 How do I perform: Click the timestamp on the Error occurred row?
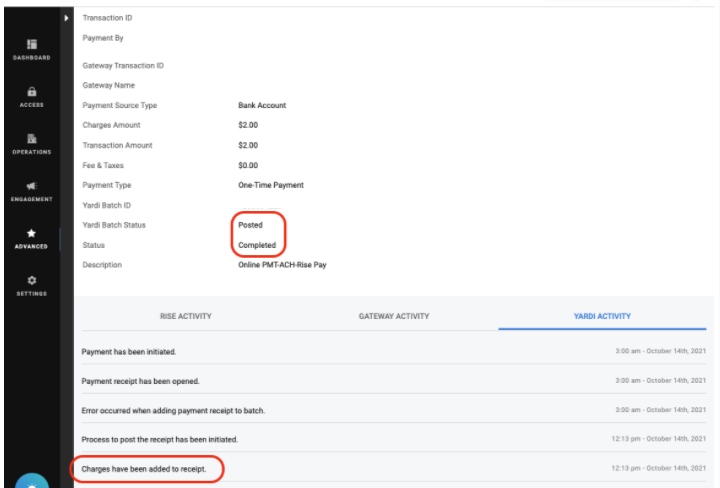660,409
